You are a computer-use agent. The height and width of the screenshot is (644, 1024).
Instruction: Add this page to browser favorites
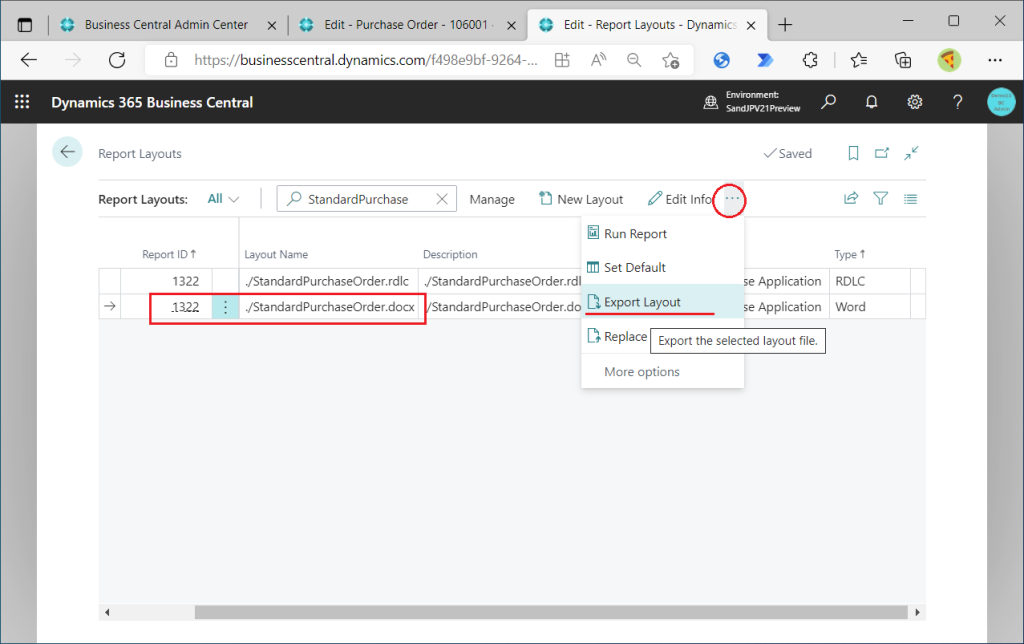click(x=671, y=60)
